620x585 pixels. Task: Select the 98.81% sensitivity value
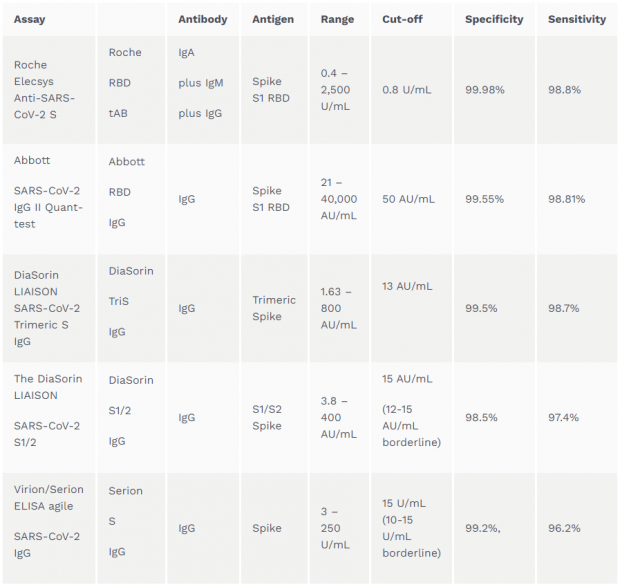tap(566, 199)
